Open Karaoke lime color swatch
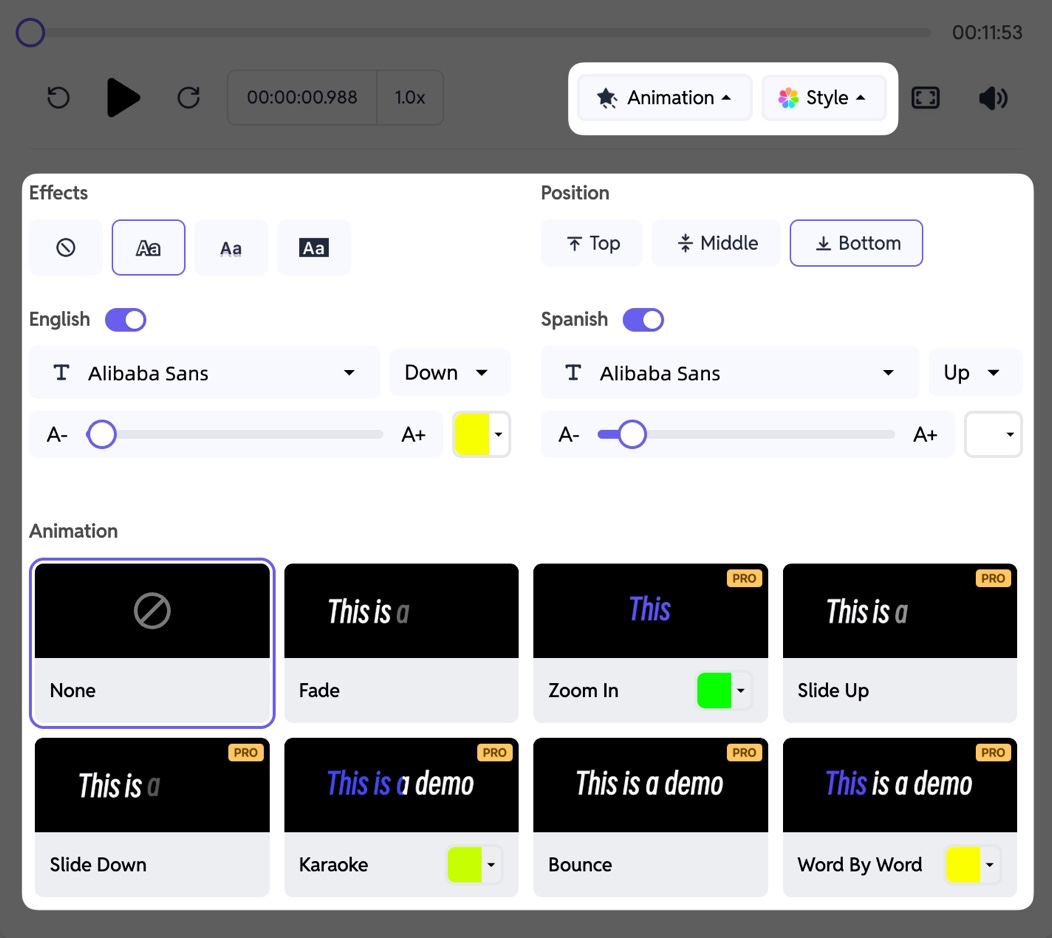This screenshot has width=1052, height=938. [x=474, y=865]
